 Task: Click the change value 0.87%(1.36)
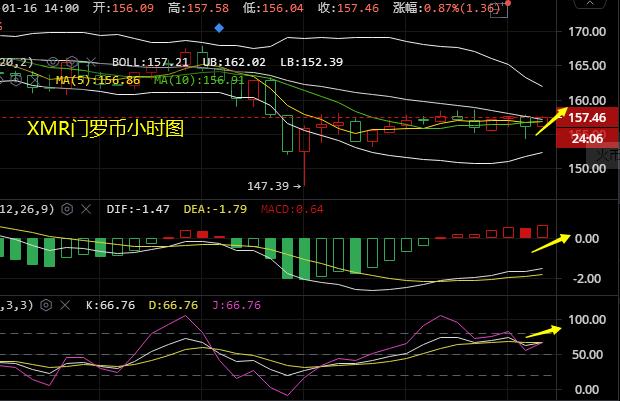pyautogui.click(x=462, y=8)
